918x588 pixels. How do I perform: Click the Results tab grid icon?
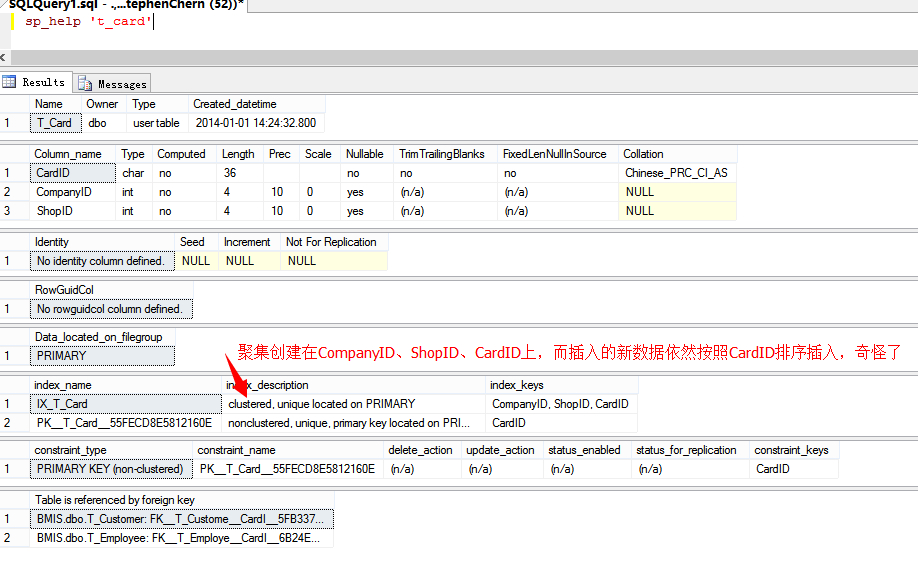10,83
